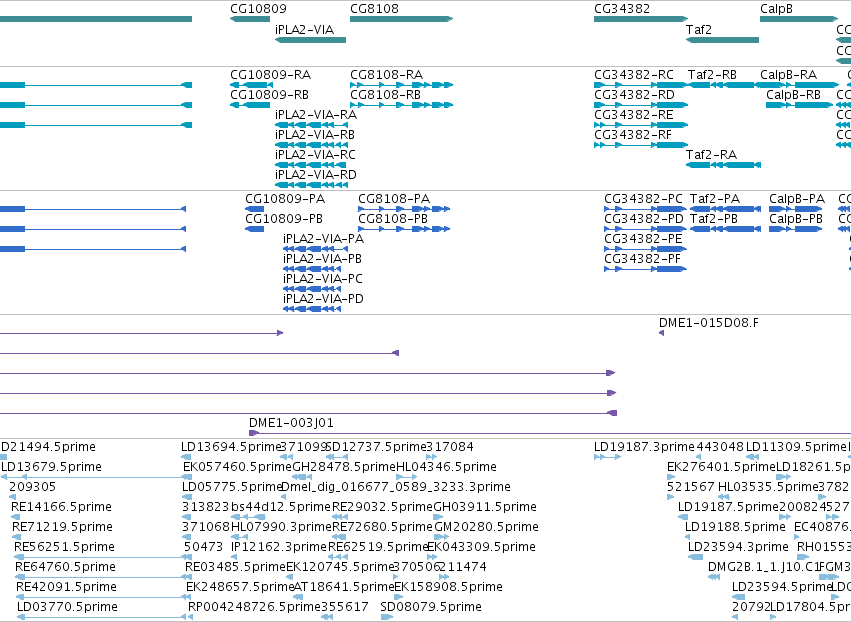Select EST LD19187.3prime
The width and height of the screenshot is (851, 622).
607,458
